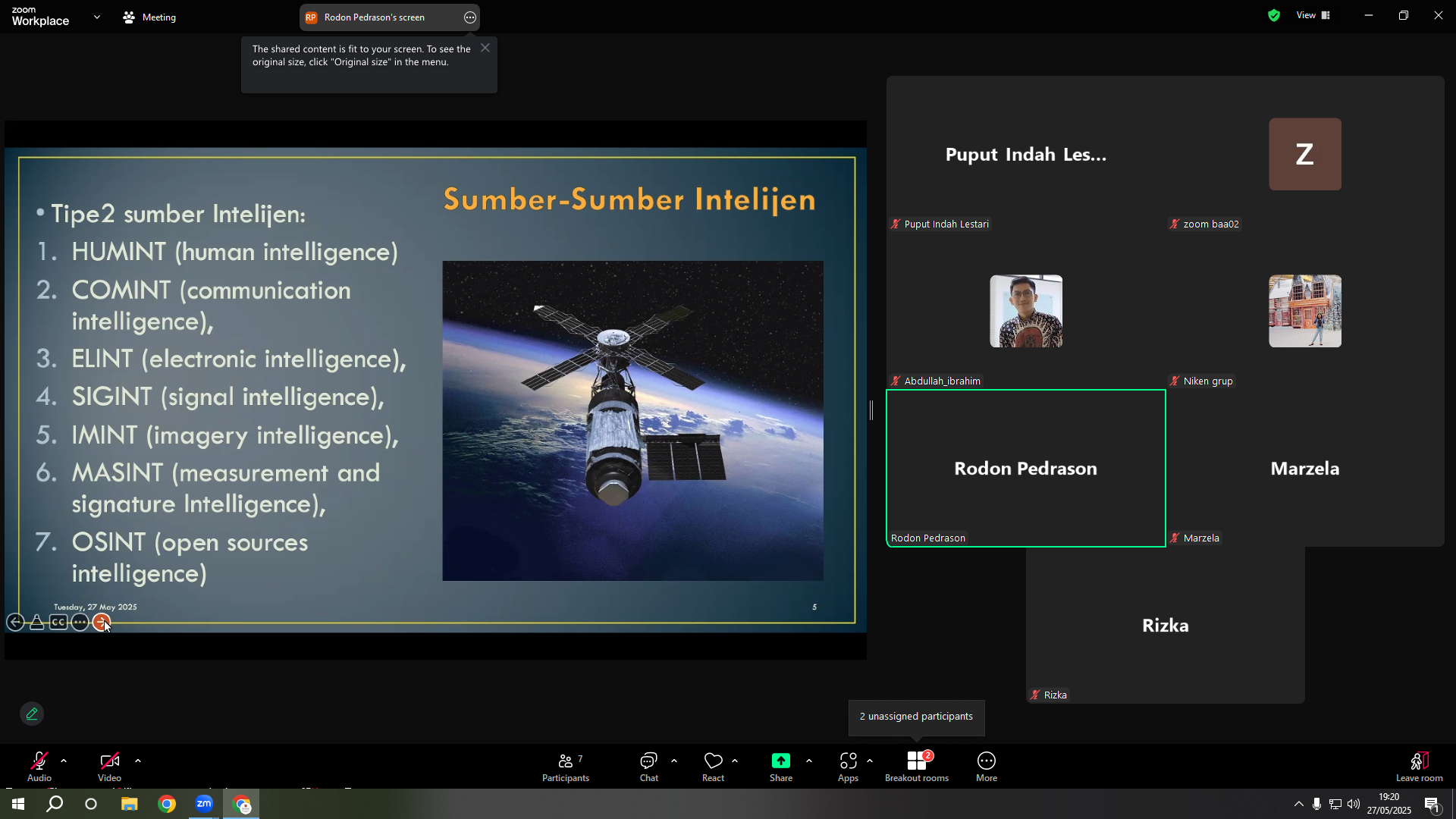Click the 2 unassigned participants tooltip
Image resolution: width=1456 pixels, height=819 pixels.
pos(916,717)
